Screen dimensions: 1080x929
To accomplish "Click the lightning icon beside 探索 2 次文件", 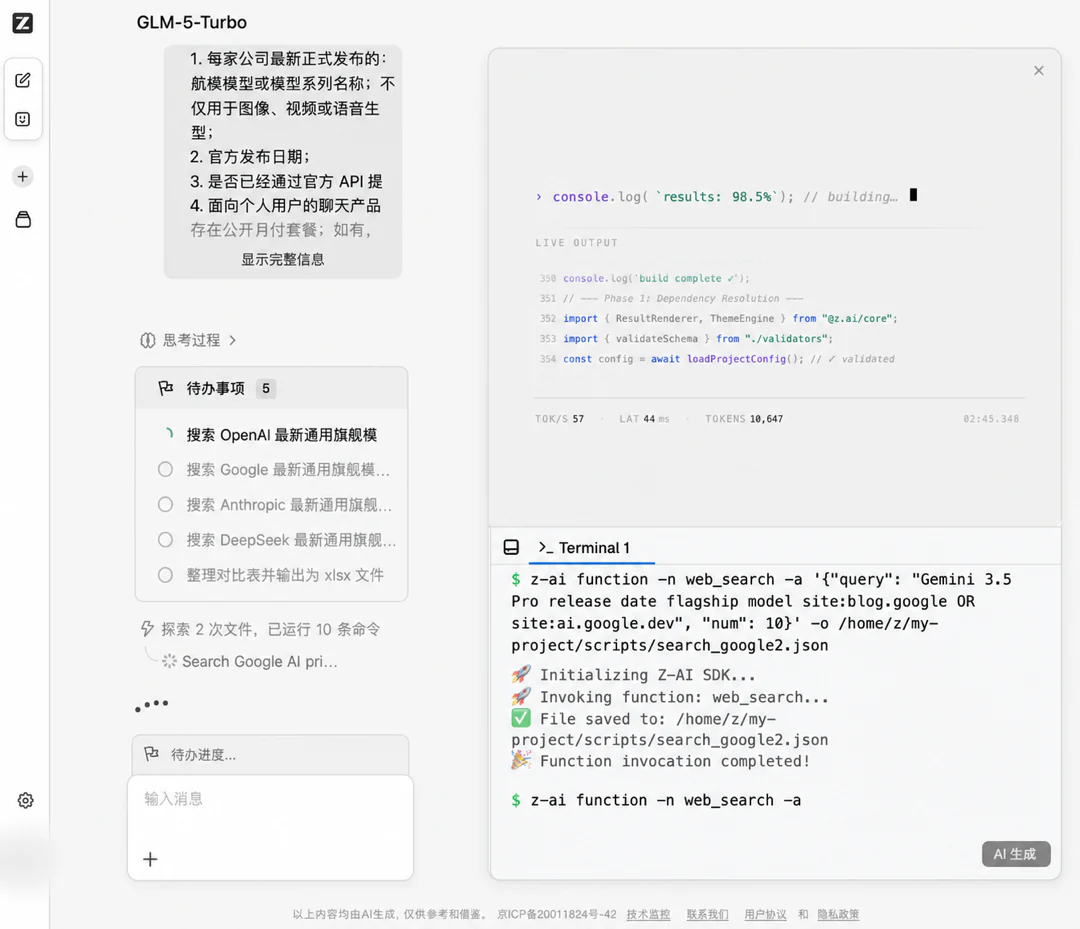I will [x=147, y=629].
